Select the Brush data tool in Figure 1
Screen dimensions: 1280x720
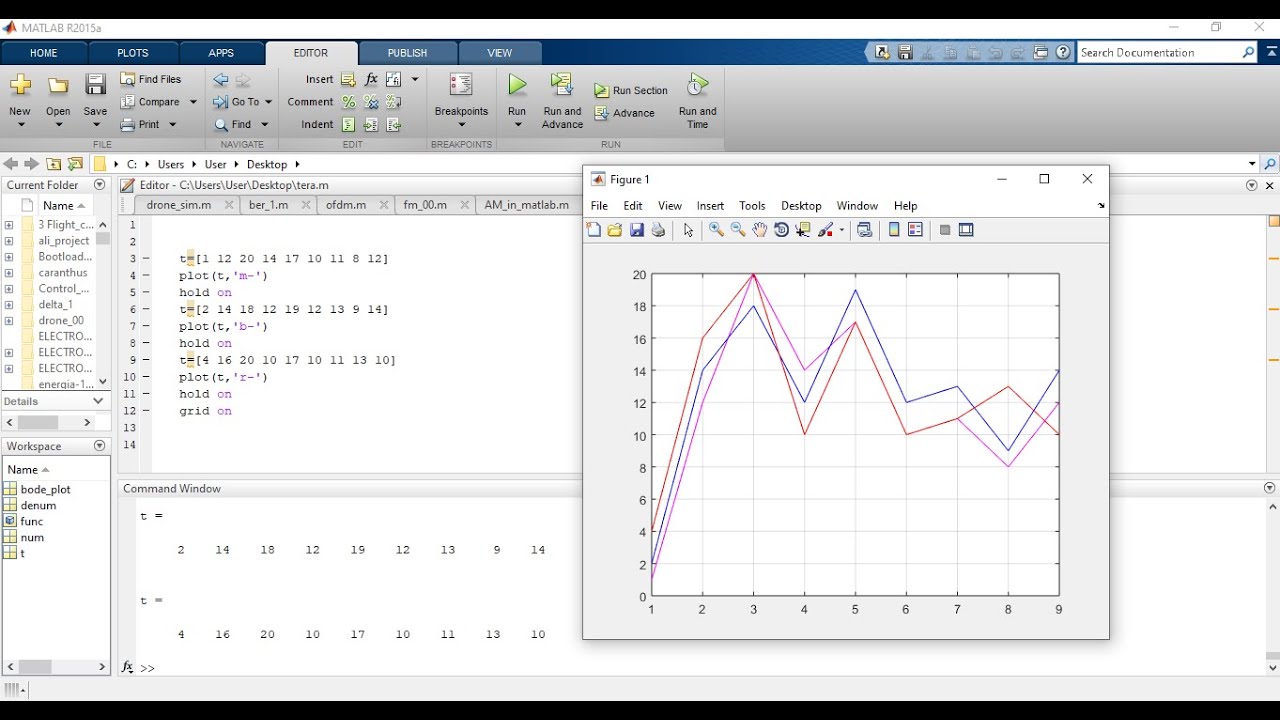click(826, 230)
